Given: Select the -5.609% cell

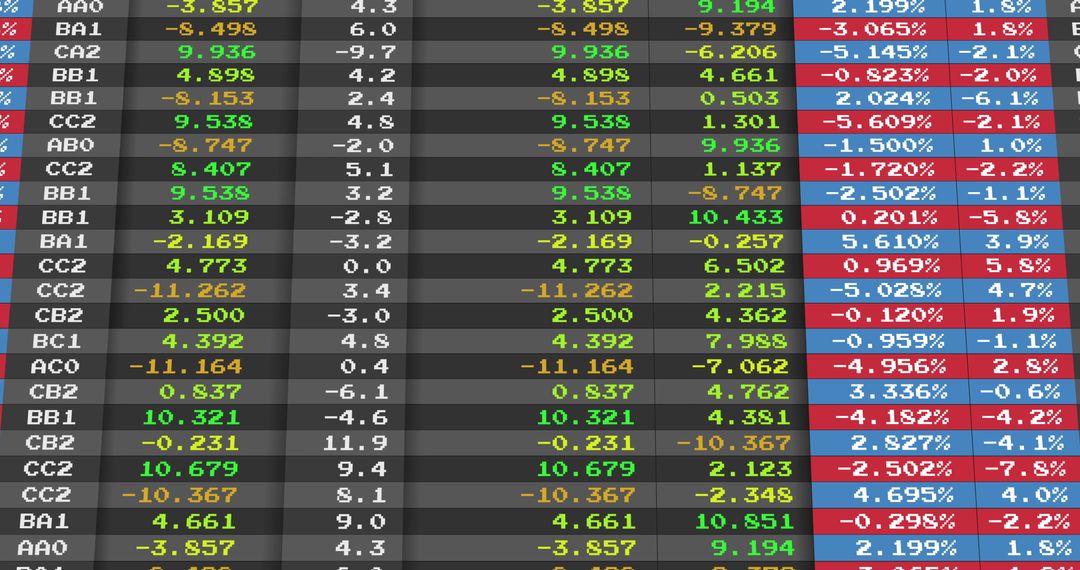Looking at the screenshot, I should pyautogui.click(x=875, y=123).
